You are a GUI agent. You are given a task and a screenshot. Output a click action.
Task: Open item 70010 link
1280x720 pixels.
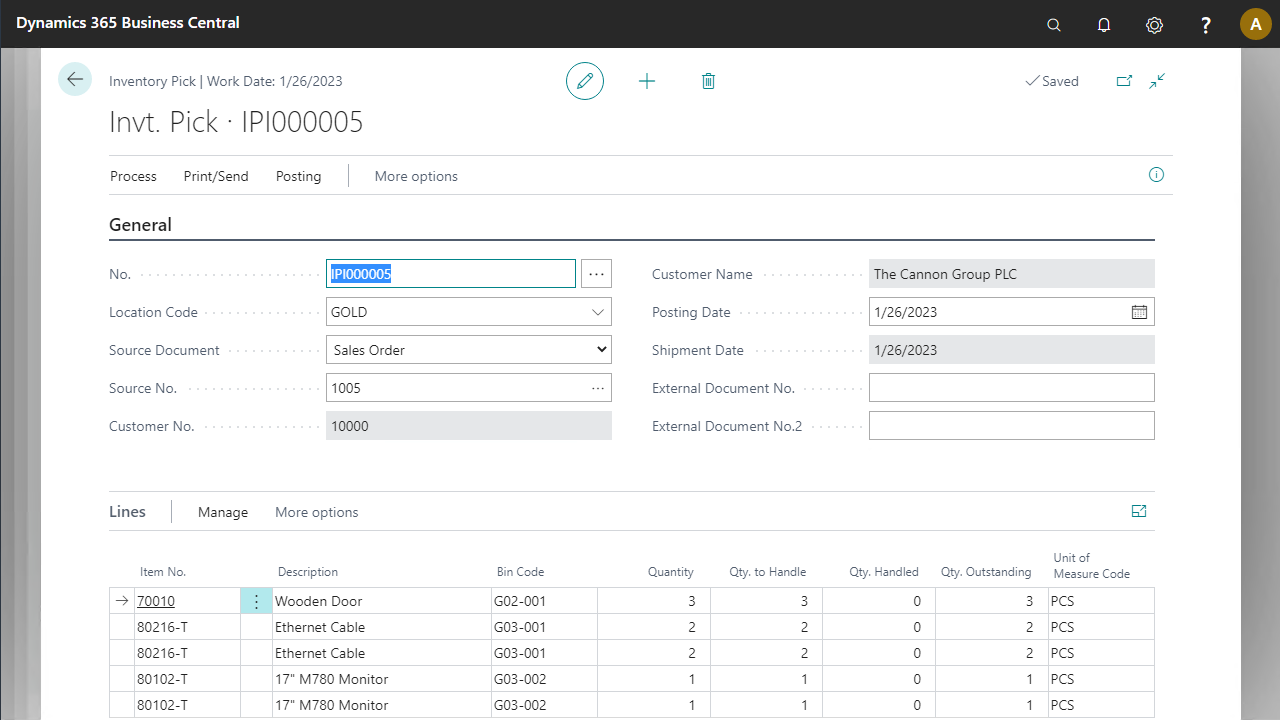(155, 601)
